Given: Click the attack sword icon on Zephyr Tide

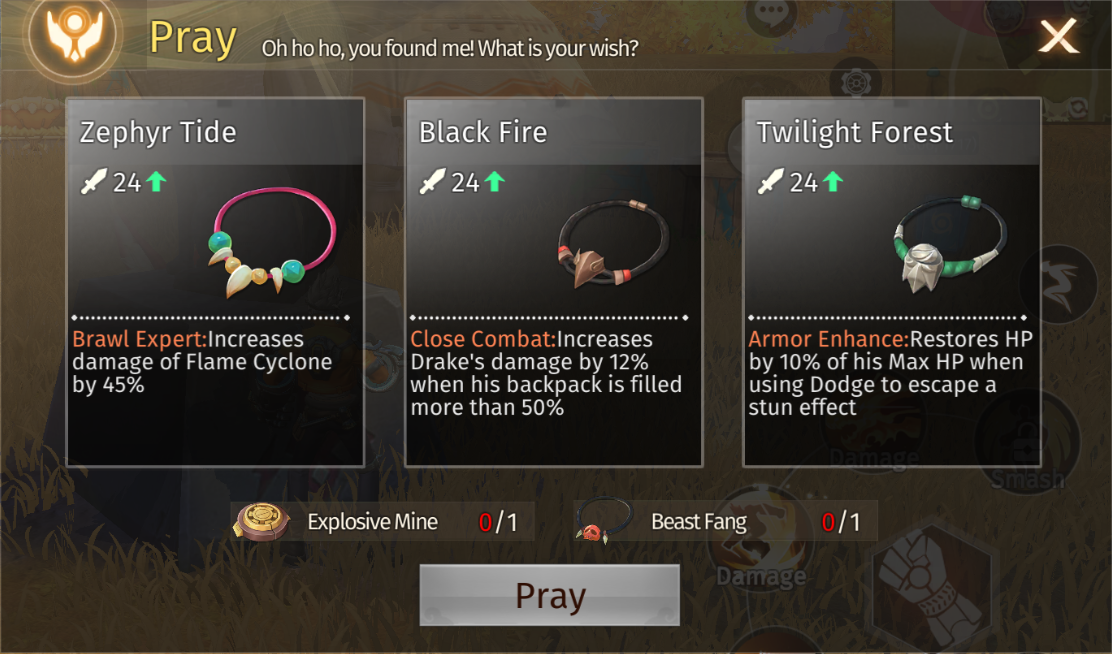Looking at the screenshot, I should point(94,182).
